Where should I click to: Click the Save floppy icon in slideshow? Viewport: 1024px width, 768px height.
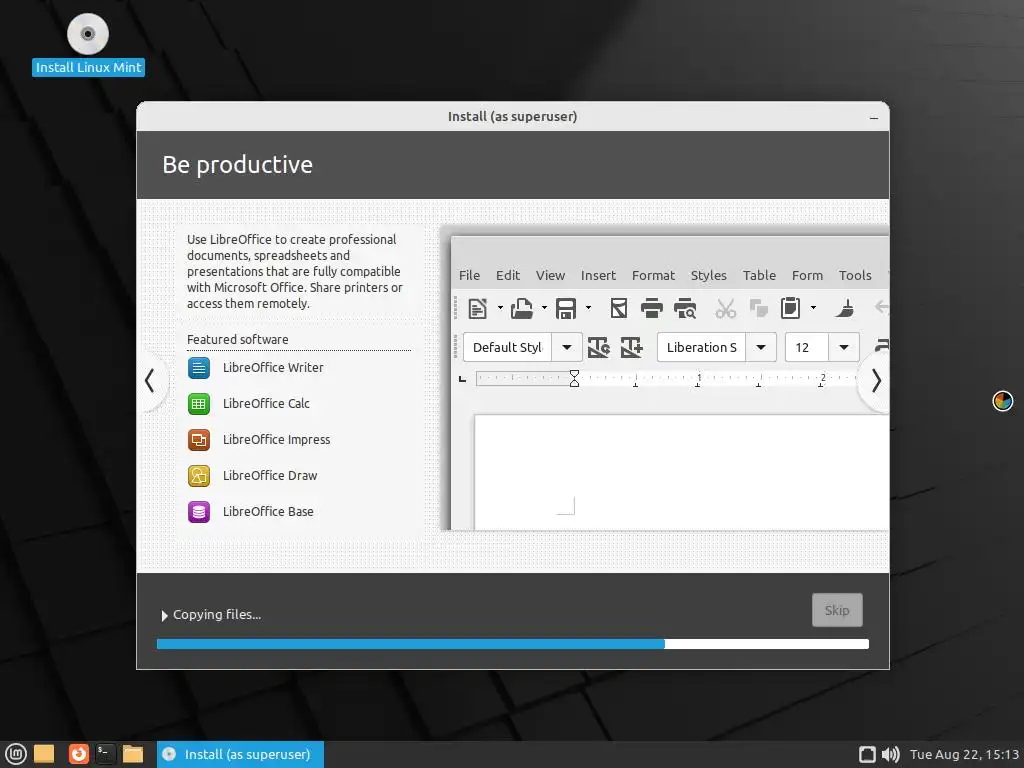coord(566,308)
